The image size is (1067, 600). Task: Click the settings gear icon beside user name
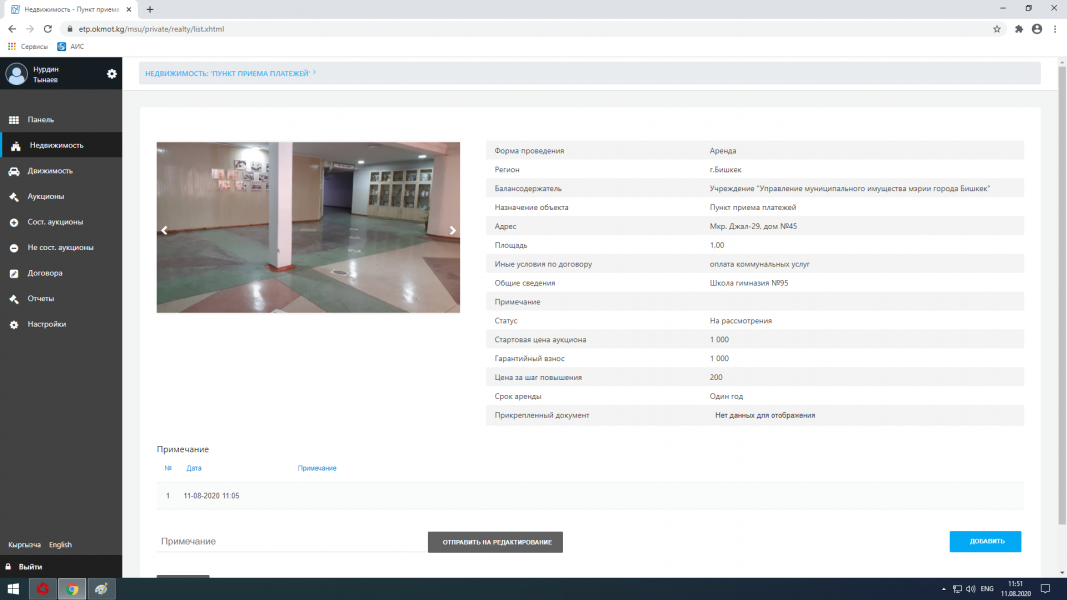tap(112, 73)
